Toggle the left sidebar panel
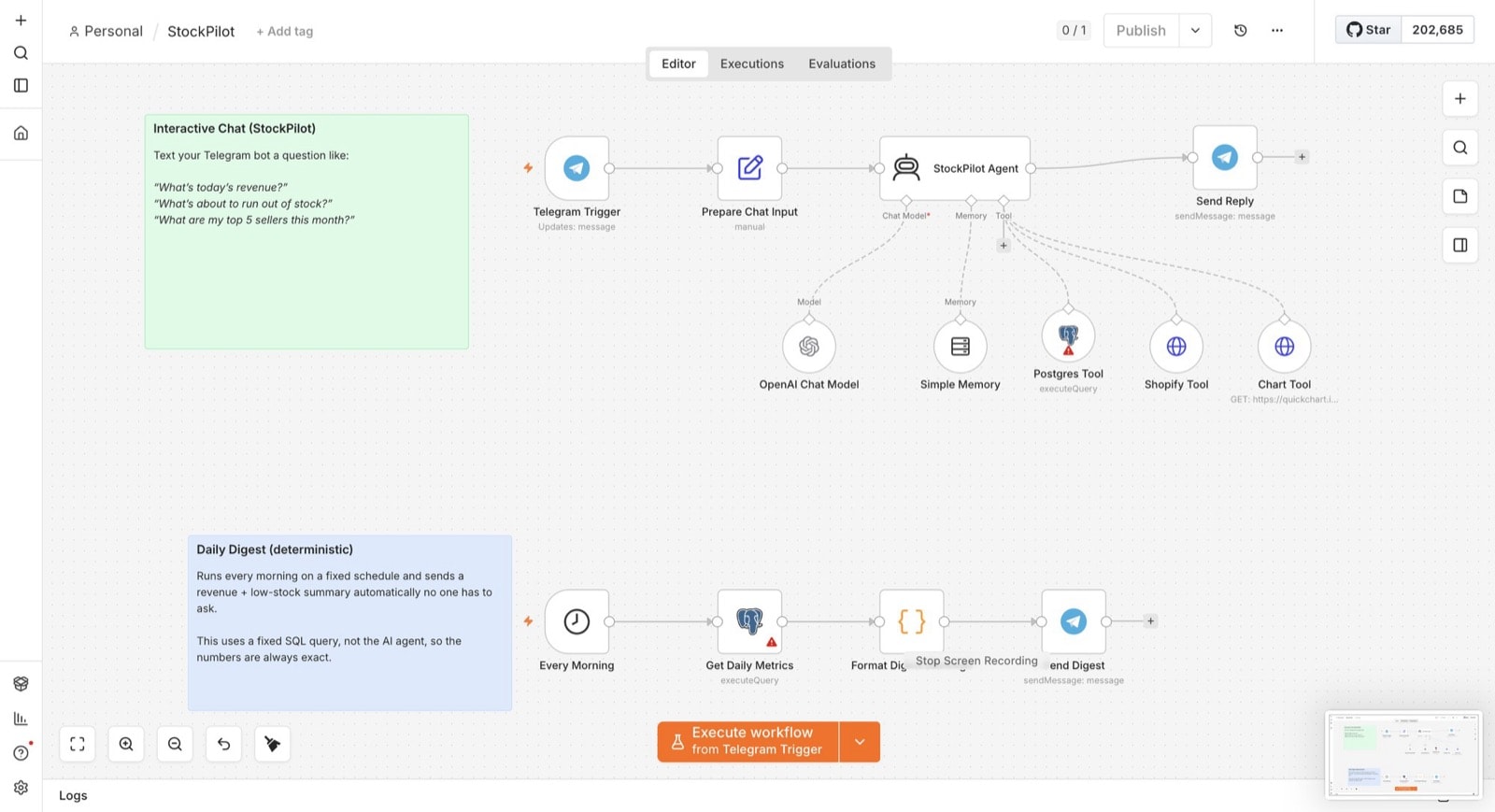Screen dimensions: 1495x812 [x=21, y=85]
